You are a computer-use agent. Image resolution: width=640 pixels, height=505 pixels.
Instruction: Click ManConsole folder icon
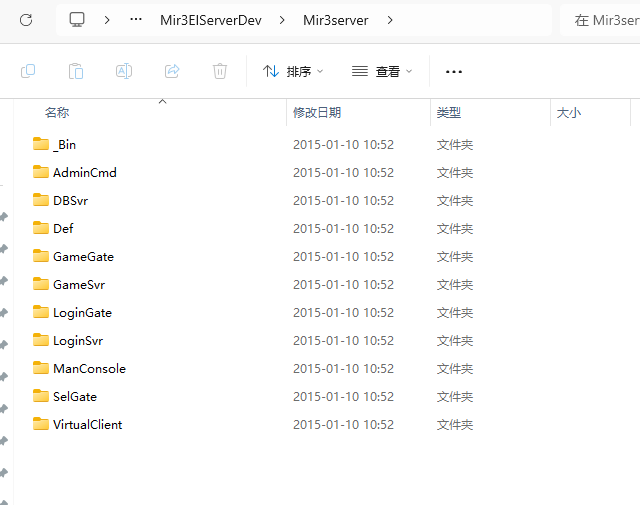(41, 368)
